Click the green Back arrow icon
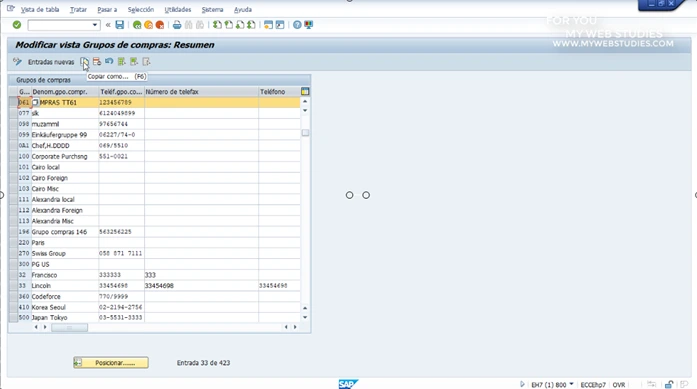The width and height of the screenshot is (697, 389). tap(137, 25)
